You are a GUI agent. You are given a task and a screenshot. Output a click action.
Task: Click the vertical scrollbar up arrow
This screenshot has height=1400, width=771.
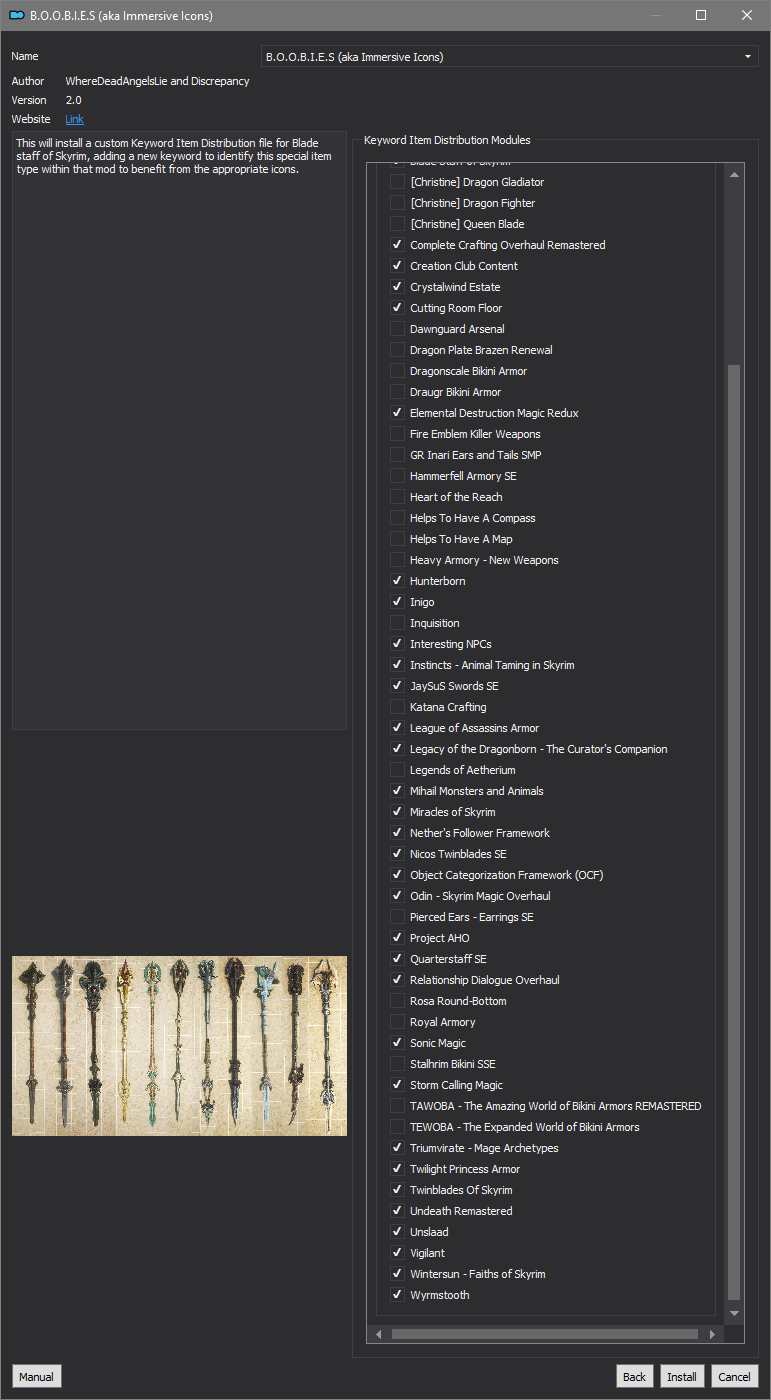coord(735,174)
